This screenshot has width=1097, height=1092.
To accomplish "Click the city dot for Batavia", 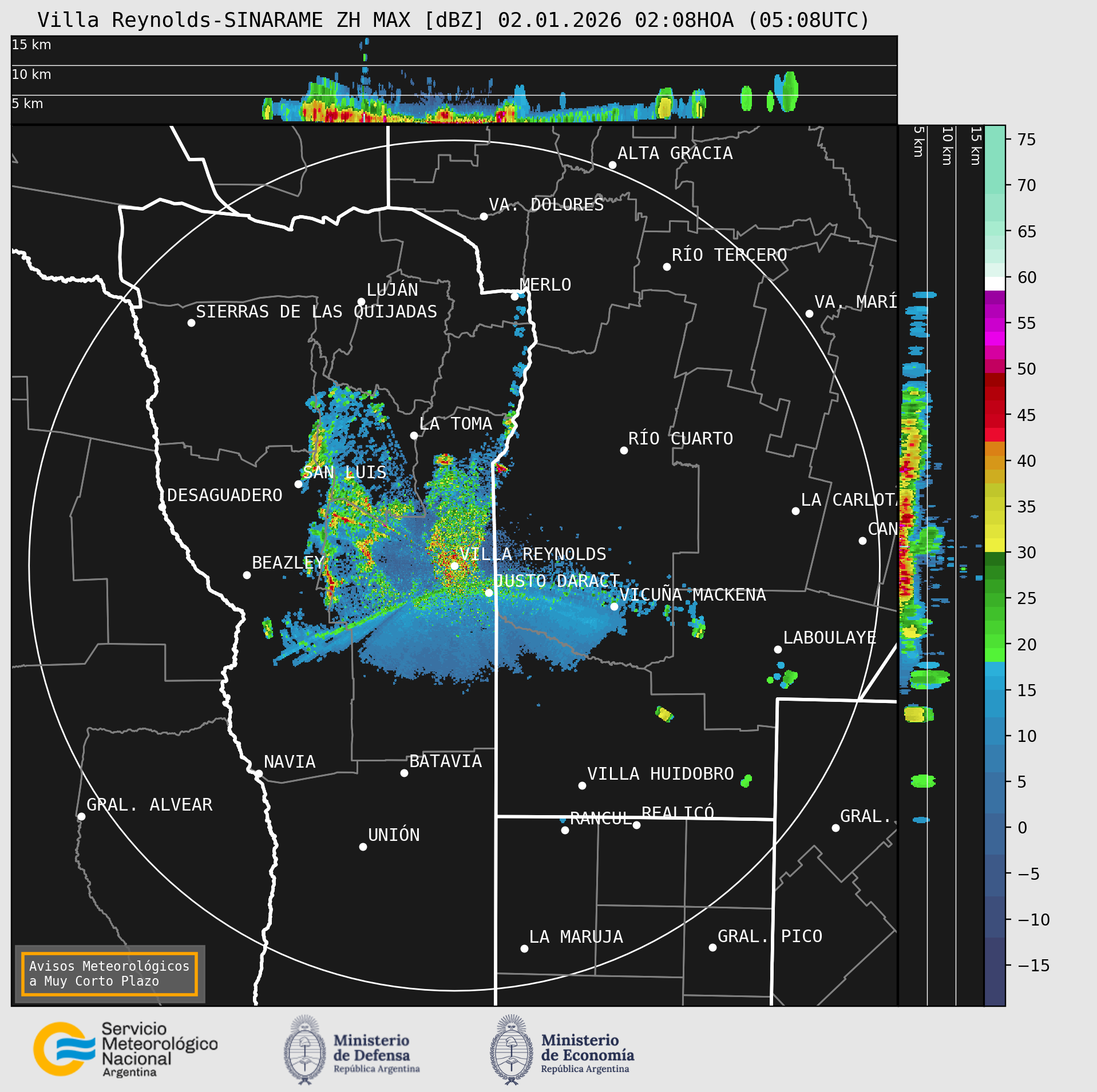I will (x=404, y=773).
